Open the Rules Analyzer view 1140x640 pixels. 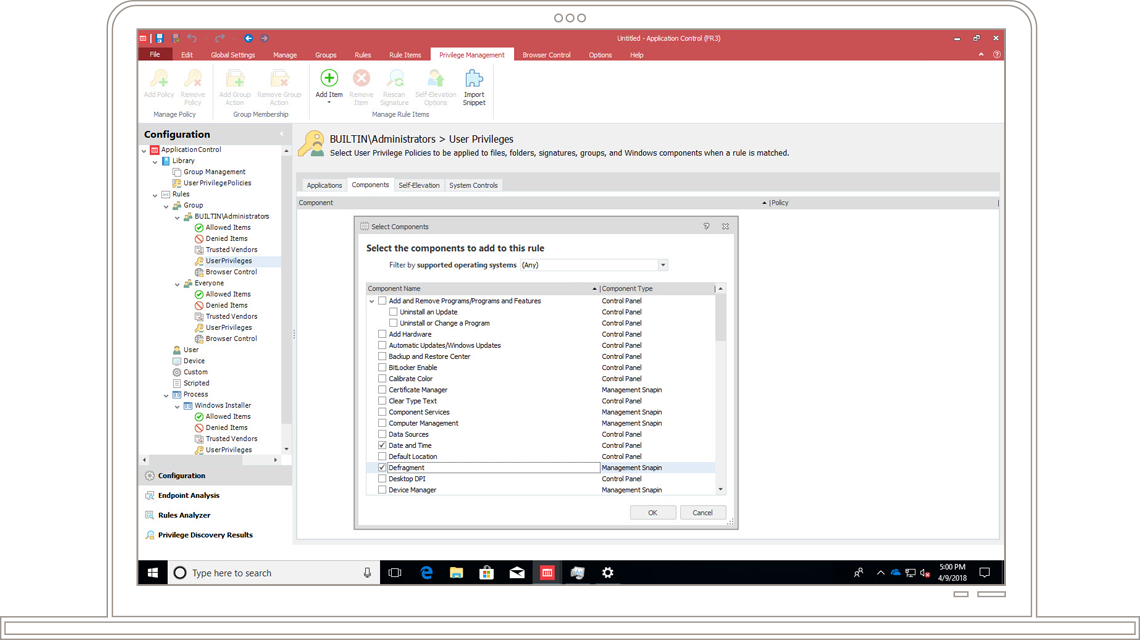coord(184,515)
